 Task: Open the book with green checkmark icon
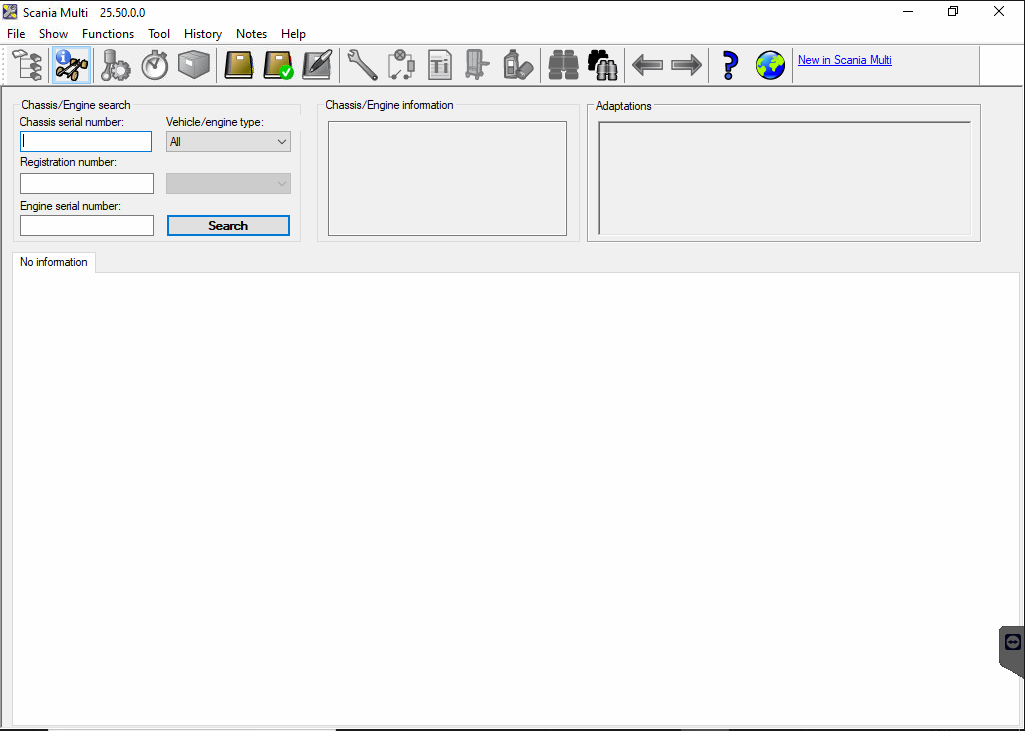pos(278,66)
